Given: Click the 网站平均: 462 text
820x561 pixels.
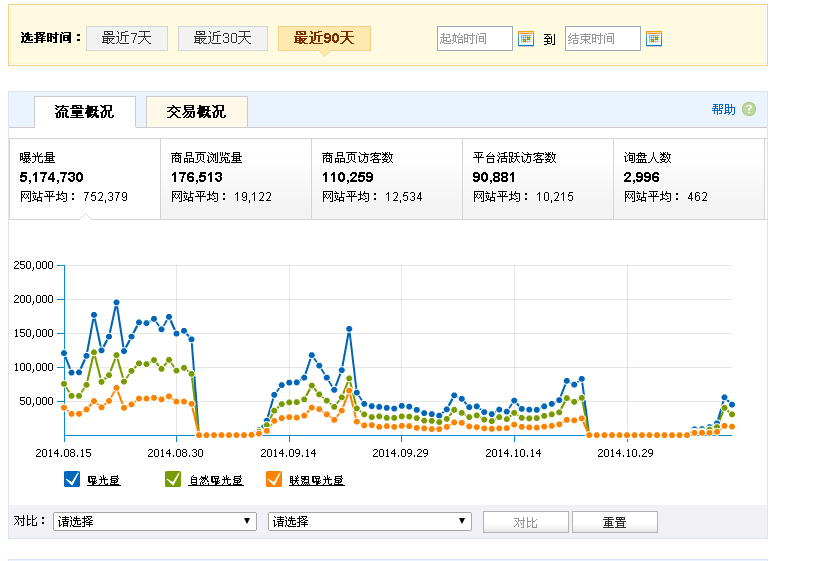Looking at the screenshot, I should 665,197.
